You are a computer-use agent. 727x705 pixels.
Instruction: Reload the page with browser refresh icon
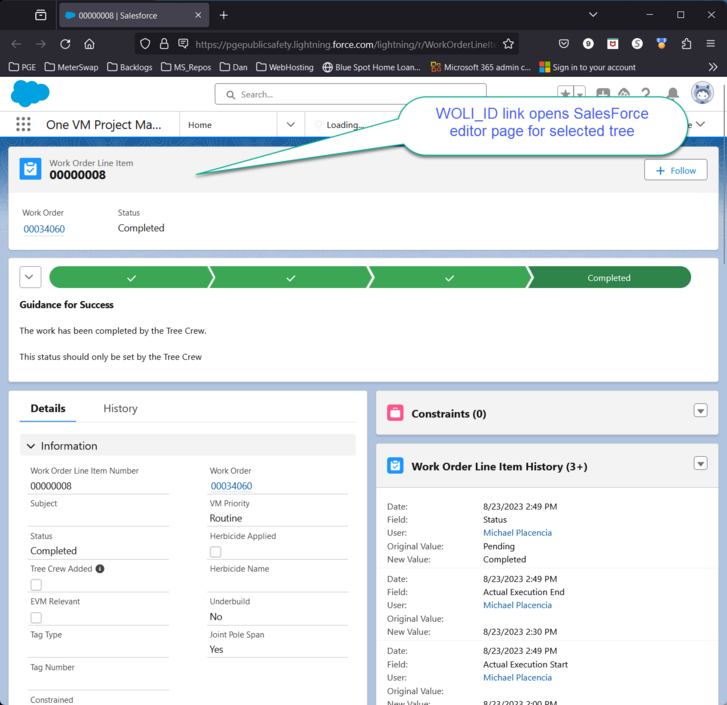click(x=65, y=44)
